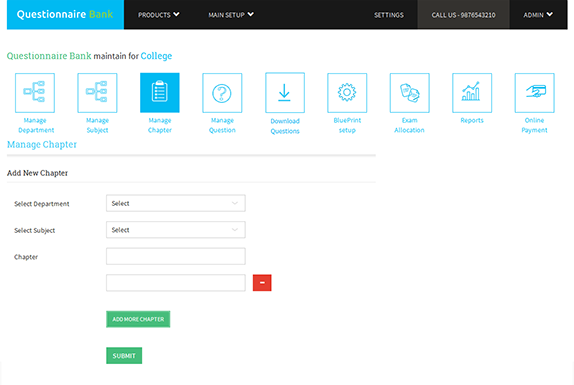Open the Select Subject dropdown
Viewport: 574px width, 385px height.
176,230
